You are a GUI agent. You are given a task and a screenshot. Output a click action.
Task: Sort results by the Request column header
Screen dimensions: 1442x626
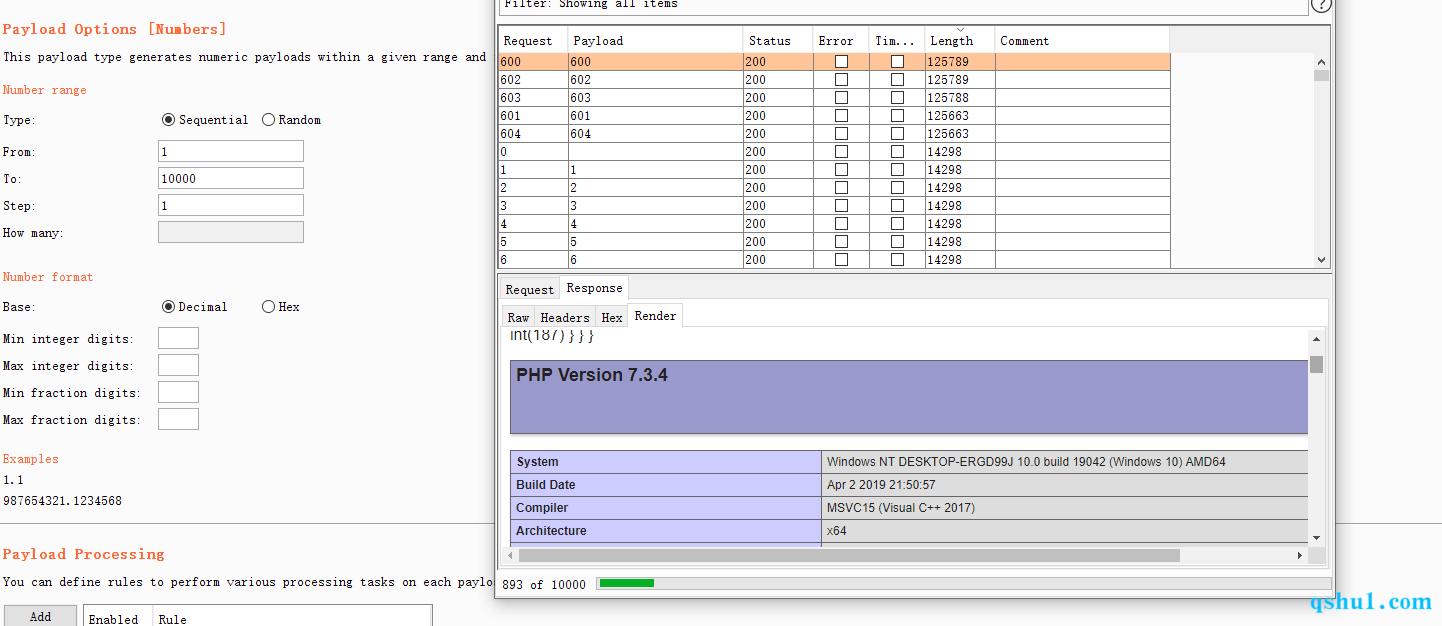pos(534,40)
